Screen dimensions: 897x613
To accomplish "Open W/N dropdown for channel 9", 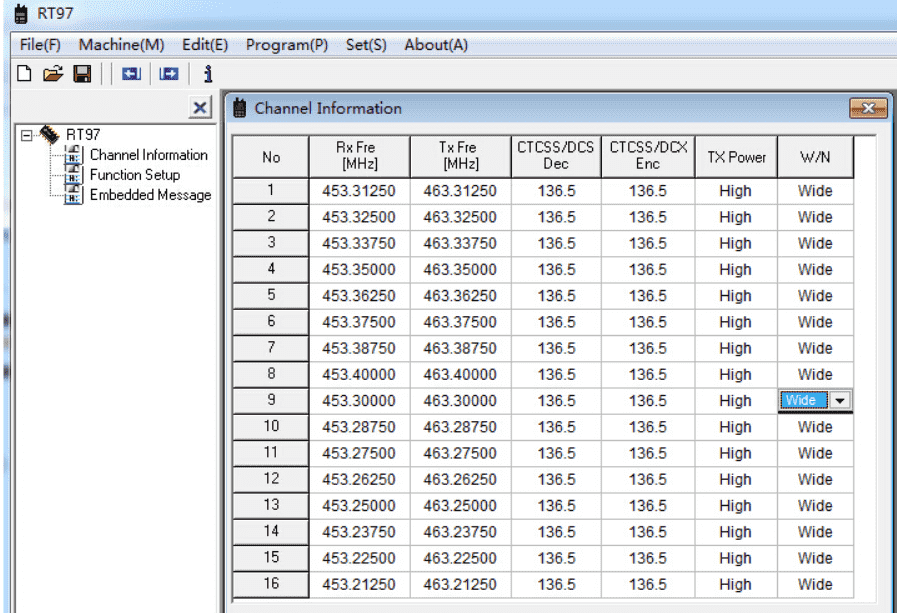I will [840, 401].
